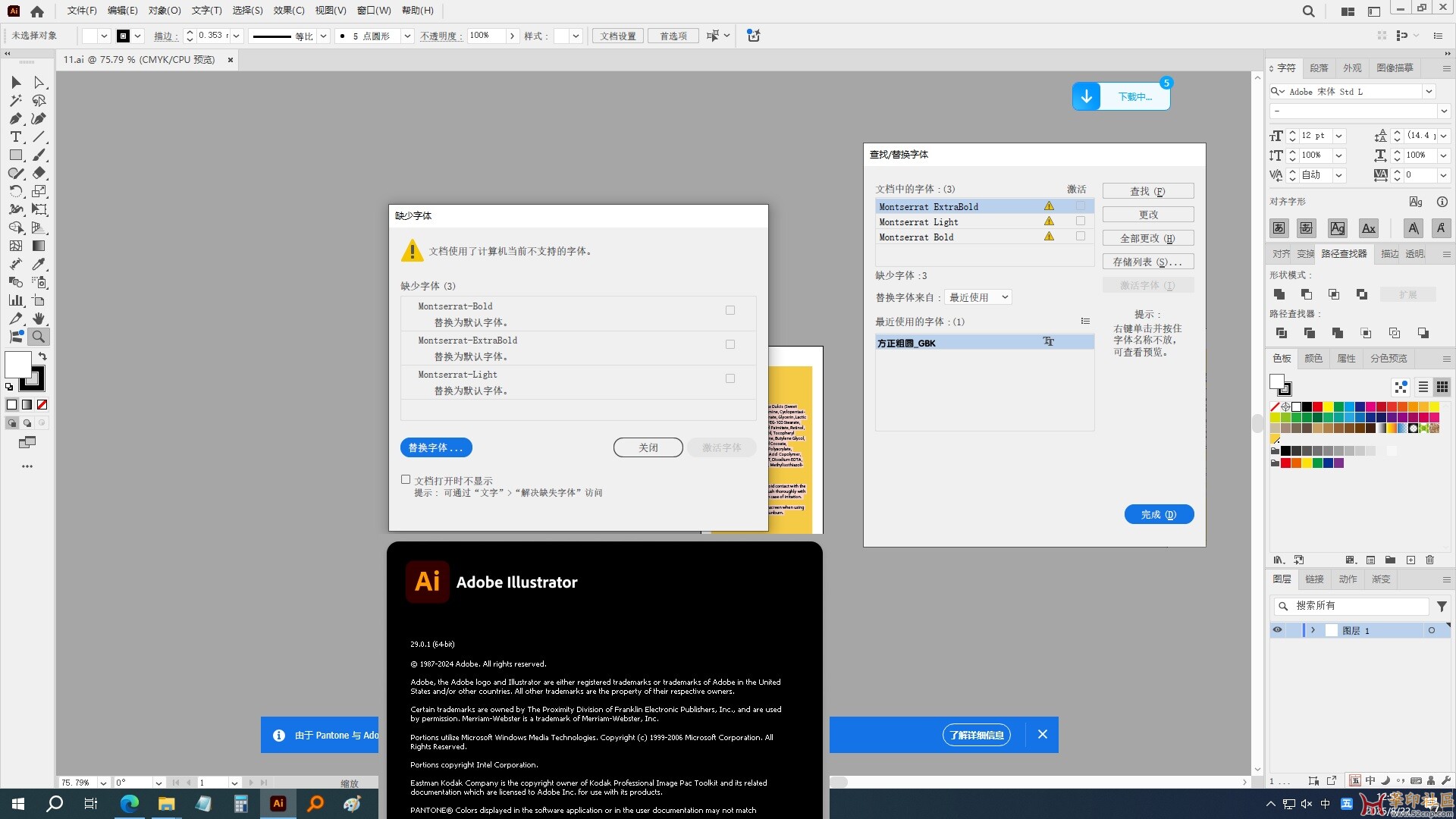Click the 了解详细信息 button
This screenshot has width=1456, height=819.
977,735
